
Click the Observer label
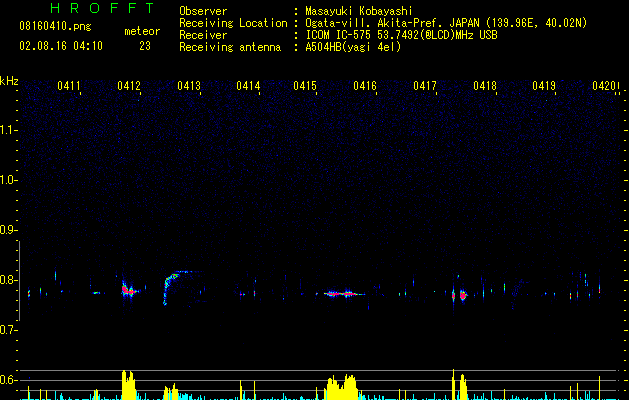point(203,11)
